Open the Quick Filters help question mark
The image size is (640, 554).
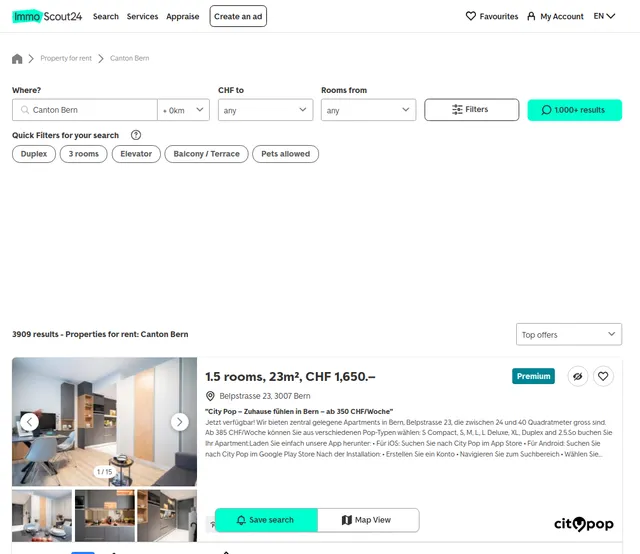tap(136, 135)
